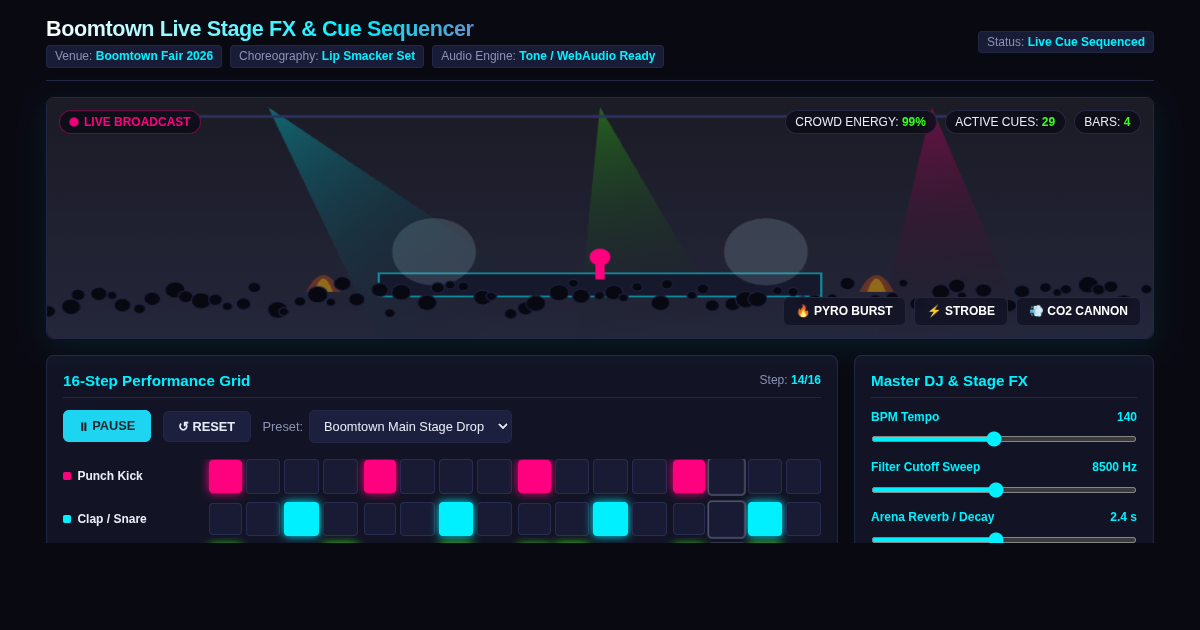Toggle Punch Kick step 2
The height and width of the screenshot is (630, 1200).
[x=263, y=476]
